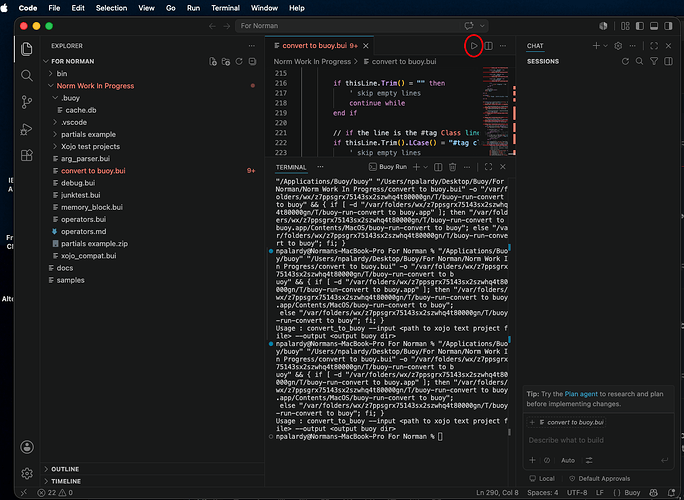Split the editor to the right
The image size is (684, 500).
tap(489, 46)
